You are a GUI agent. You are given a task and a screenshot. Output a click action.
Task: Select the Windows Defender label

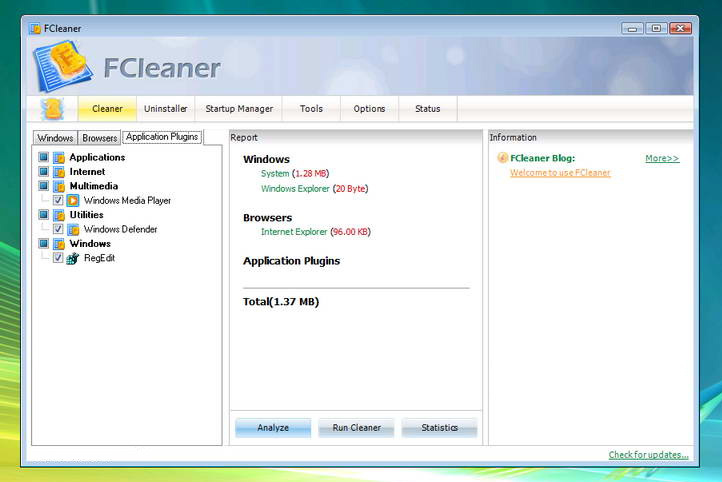pos(121,229)
